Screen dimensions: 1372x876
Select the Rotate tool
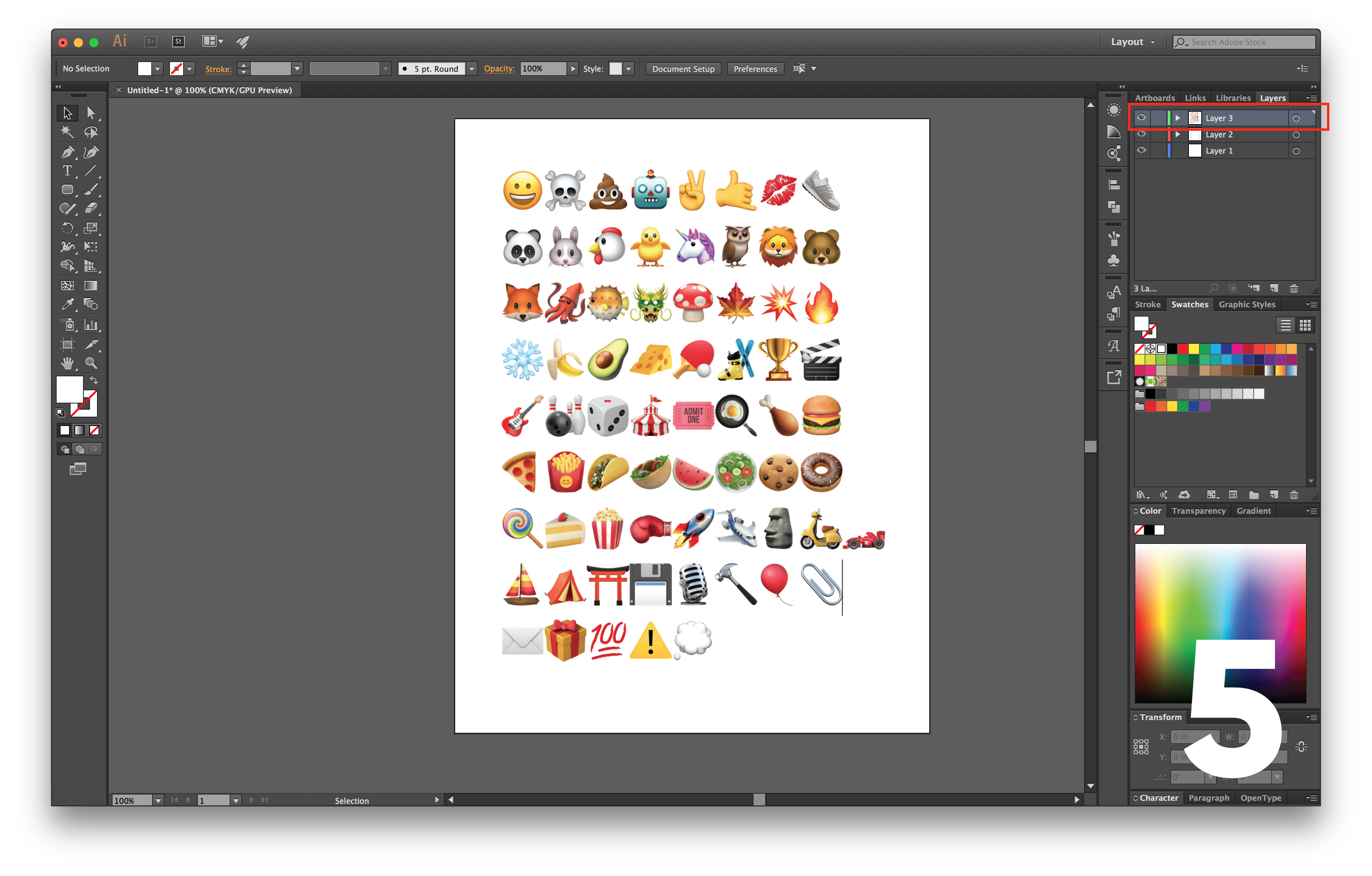(x=67, y=228)
